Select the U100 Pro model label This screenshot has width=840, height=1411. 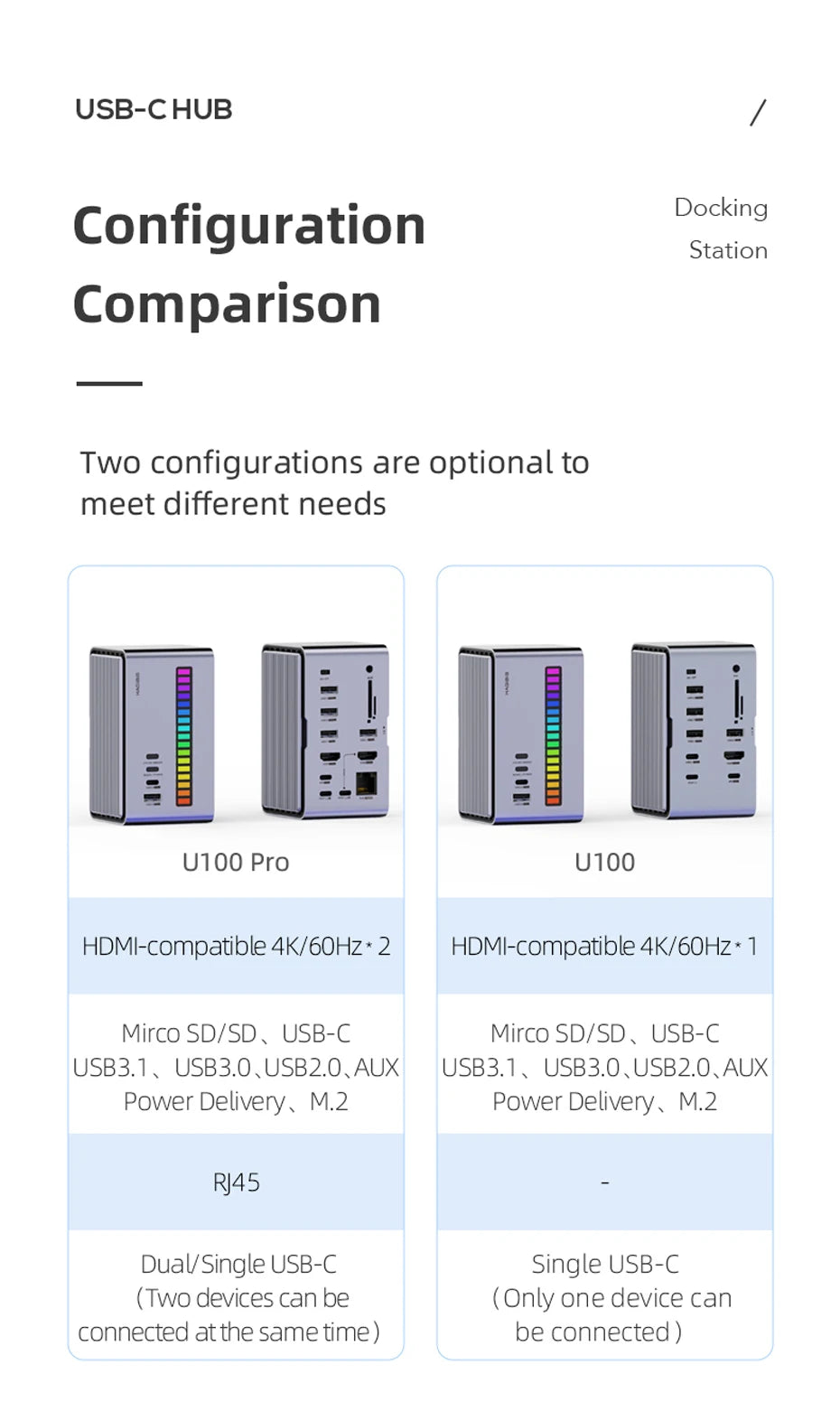[236, 862]
